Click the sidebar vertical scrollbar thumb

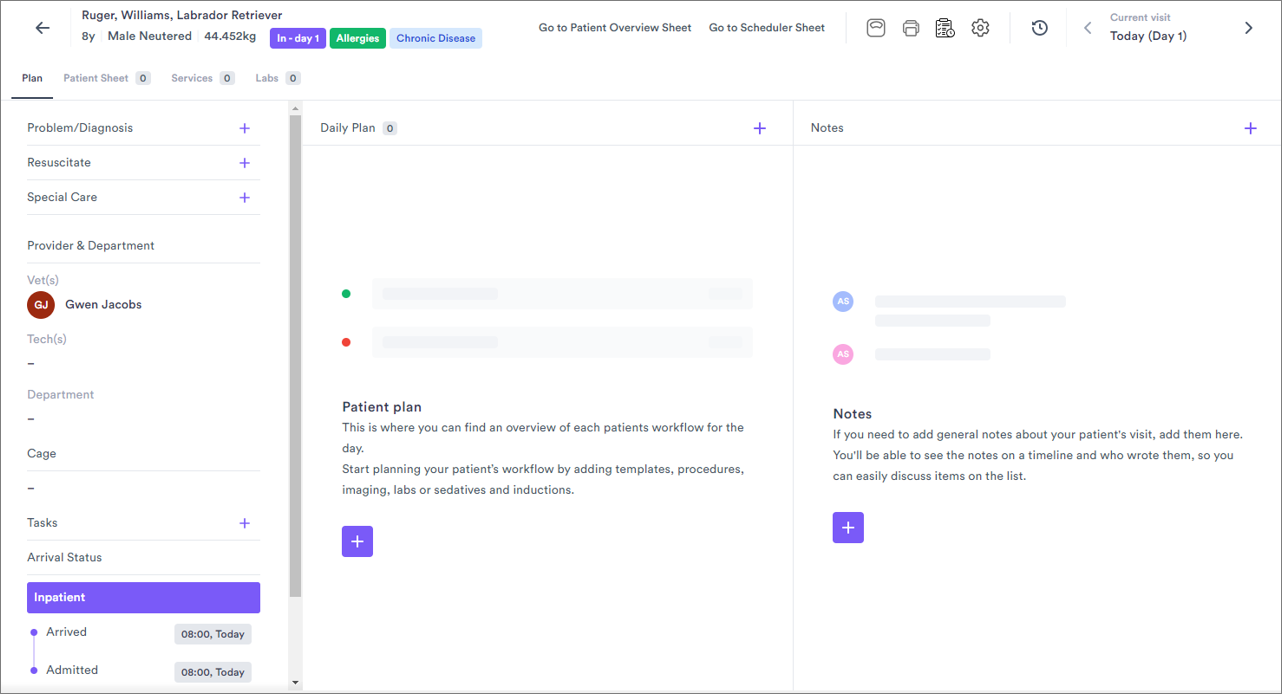tap(295, 356)
